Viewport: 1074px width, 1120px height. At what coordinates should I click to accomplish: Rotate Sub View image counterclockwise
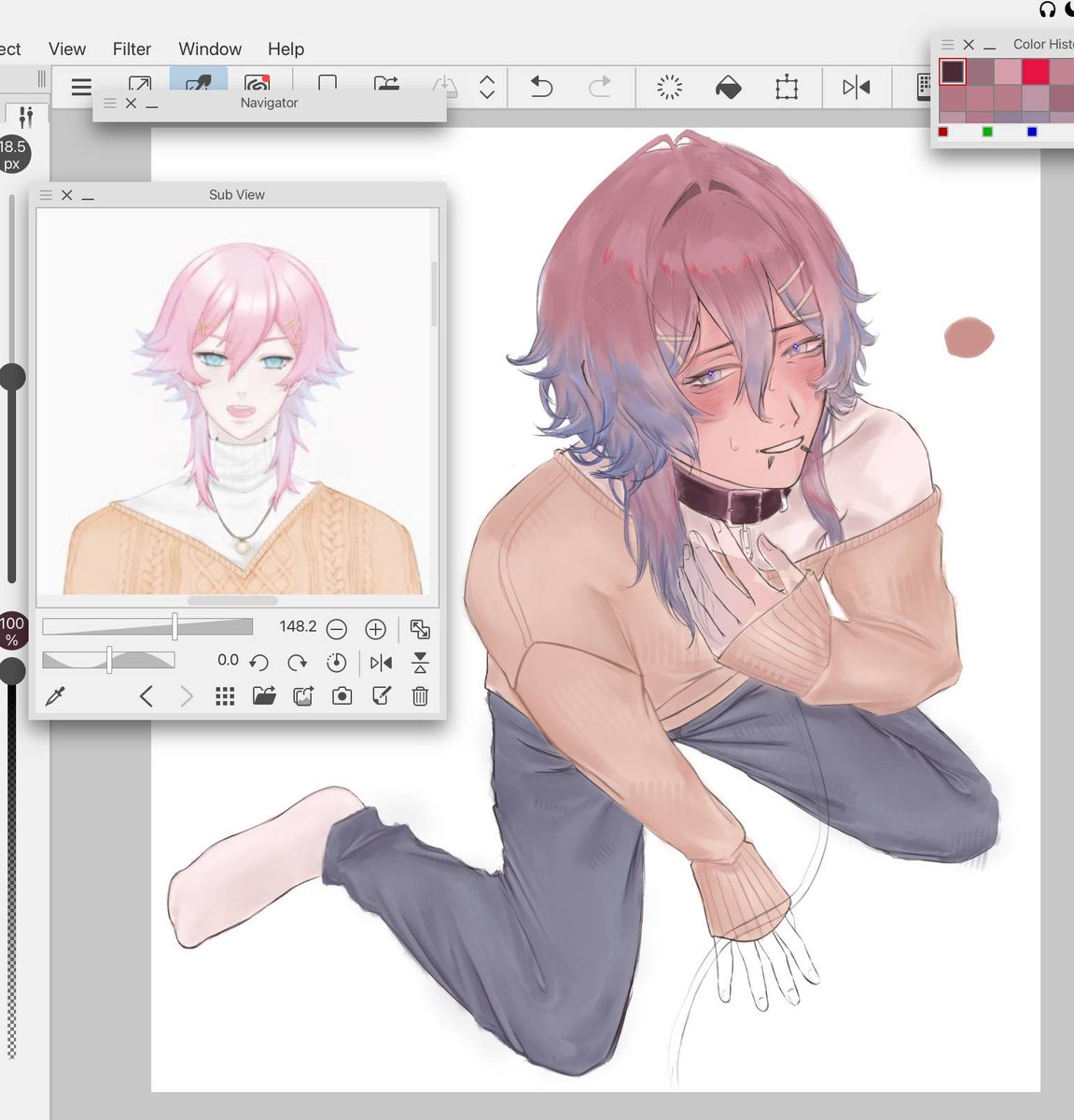tap(258, 663)
